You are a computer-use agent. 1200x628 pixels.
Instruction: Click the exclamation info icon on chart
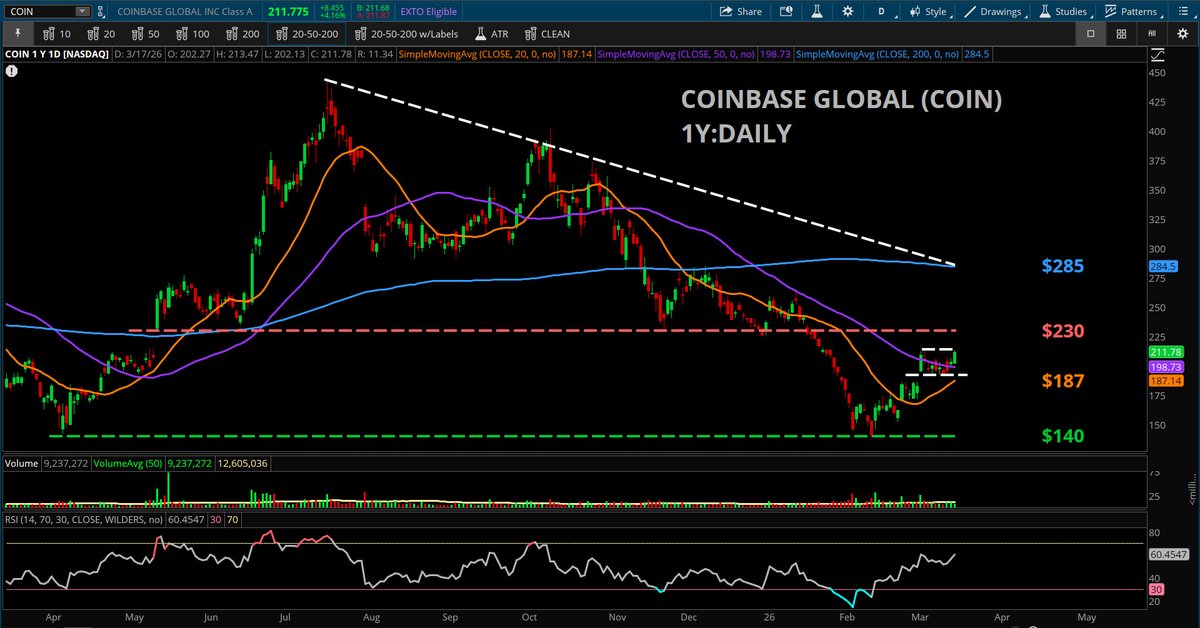pyautogui.click(x=11, y=72)
